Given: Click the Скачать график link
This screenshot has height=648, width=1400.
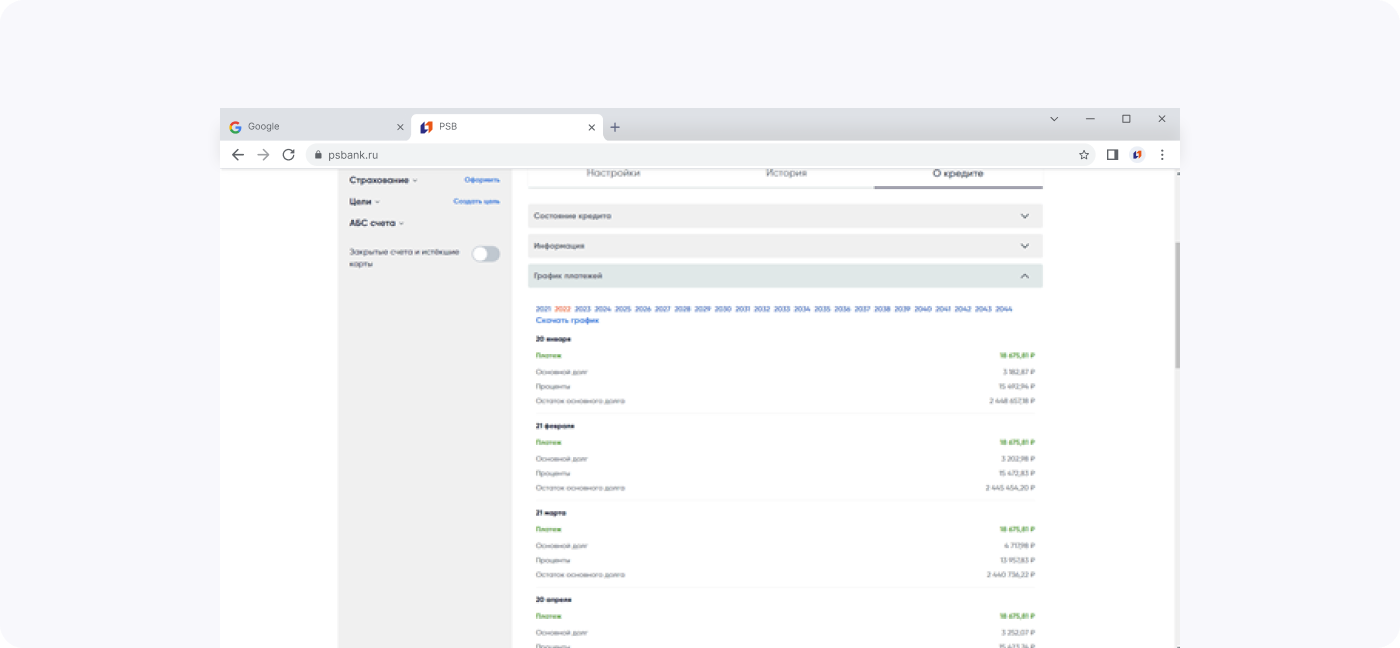Looking at the screenshot, I should (x=567, y=321).
